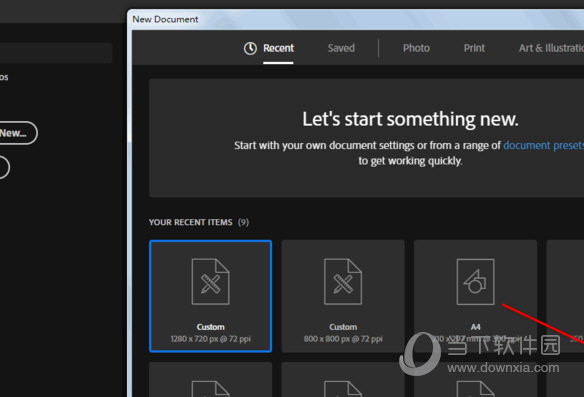The width and height of the screenshot is (584, 397).
Task: Click the A4 preset name label
Action: click(476, 327)
